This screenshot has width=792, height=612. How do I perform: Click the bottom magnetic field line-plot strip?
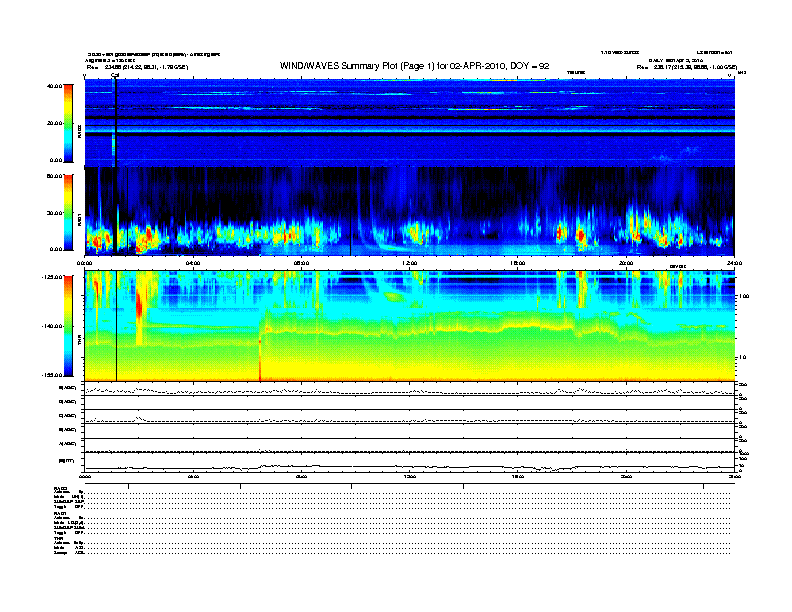(410, 463)
